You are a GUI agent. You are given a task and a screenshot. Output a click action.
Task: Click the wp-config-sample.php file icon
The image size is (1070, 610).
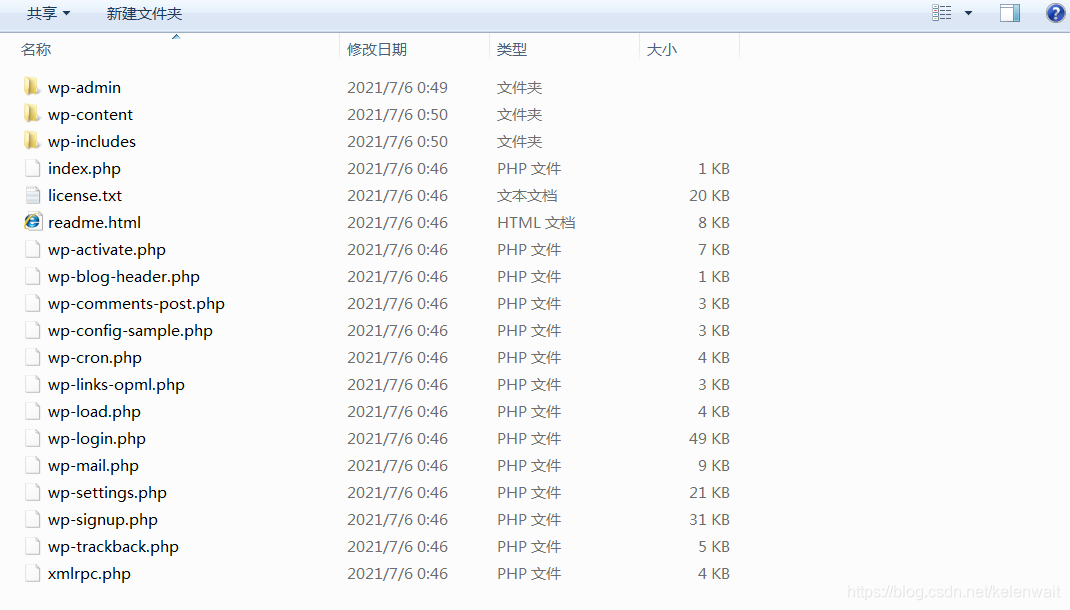(32, 330)
